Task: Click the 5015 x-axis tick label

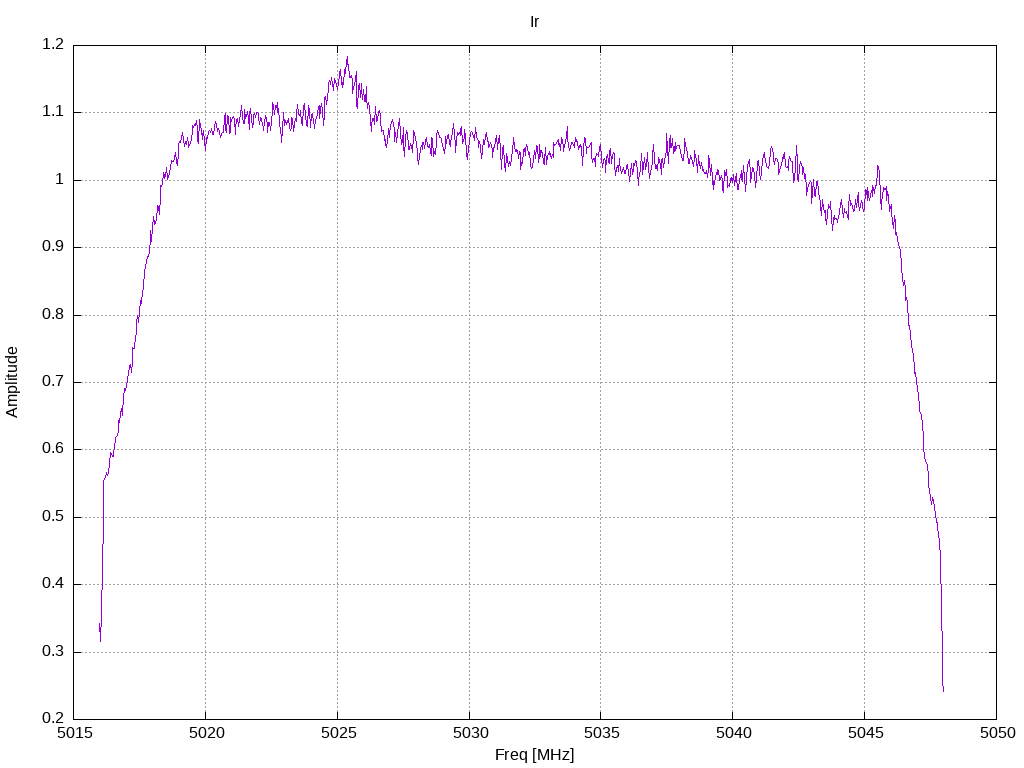Action: click(74, 733)
